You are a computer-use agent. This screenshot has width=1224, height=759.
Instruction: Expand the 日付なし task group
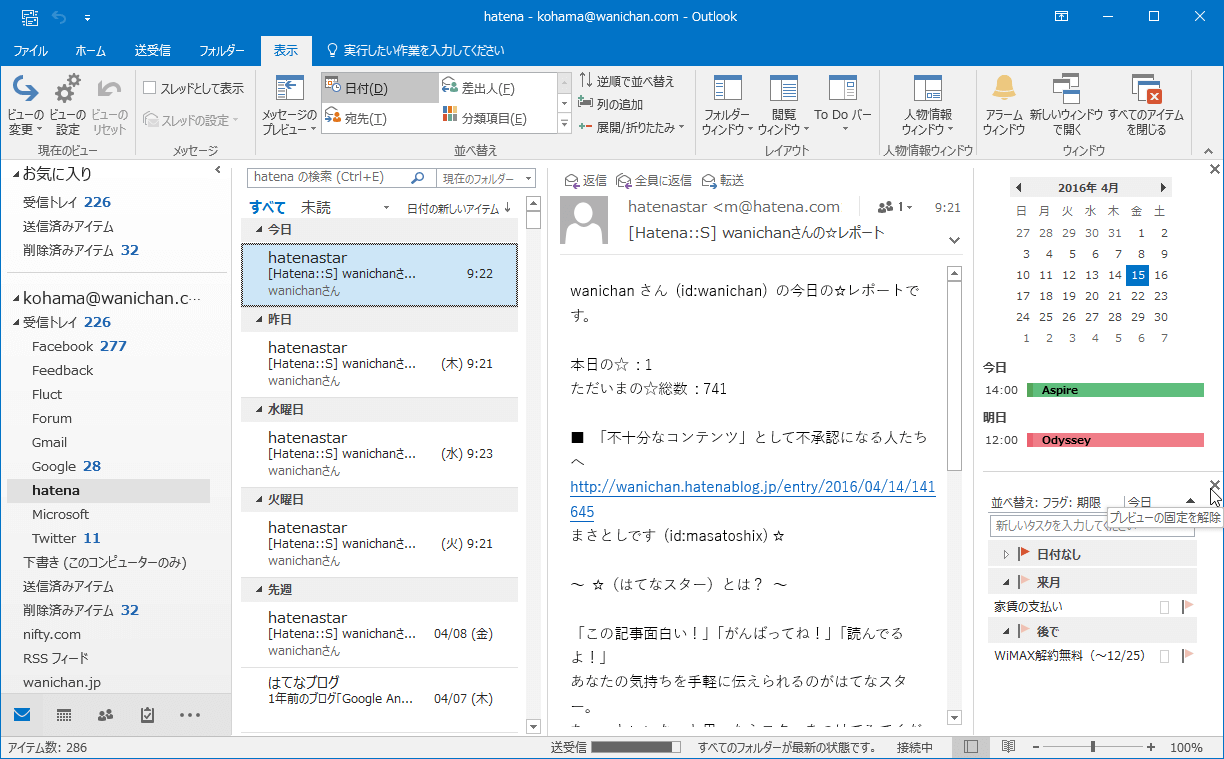click(1007, 554)
